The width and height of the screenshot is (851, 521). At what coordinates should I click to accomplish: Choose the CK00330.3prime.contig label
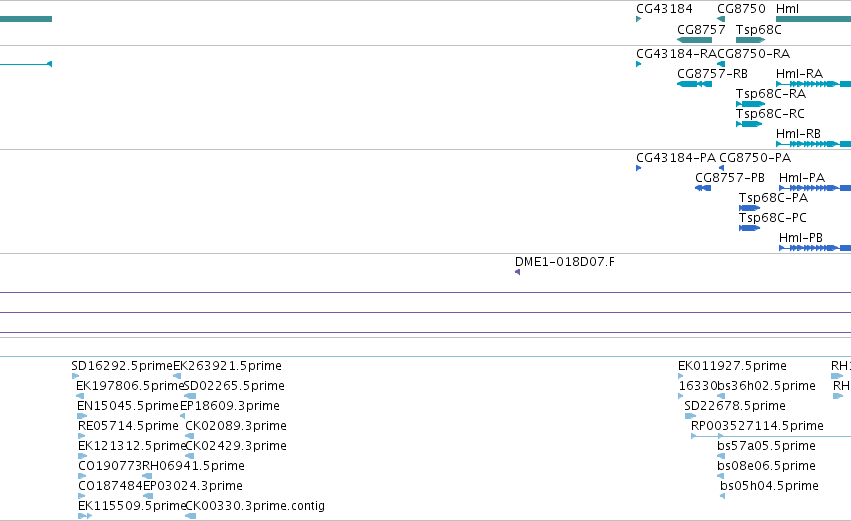[x=255, y=507]
